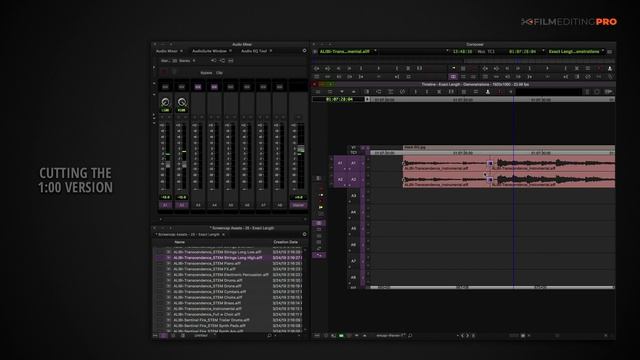Screen dimensions: 640x360
Task: Enable the A4 track selector in timeline
Action: coord(353,212)
